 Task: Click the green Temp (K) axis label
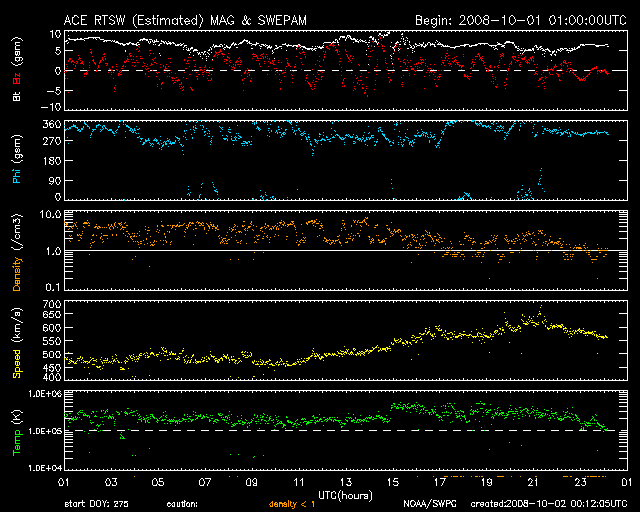pyautogui.click(x=16, y=432)
